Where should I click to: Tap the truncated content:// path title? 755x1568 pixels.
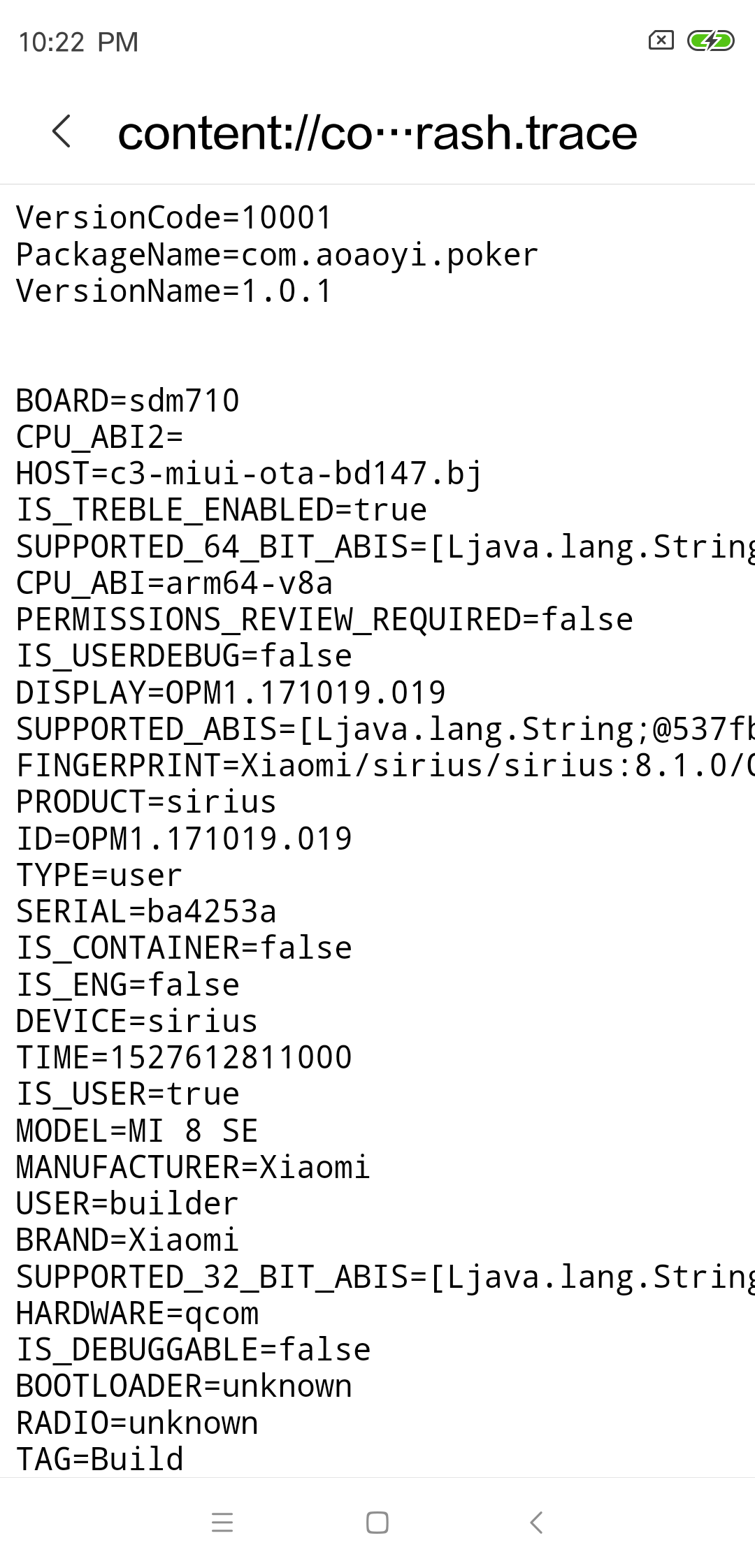[x=377, y=134]
